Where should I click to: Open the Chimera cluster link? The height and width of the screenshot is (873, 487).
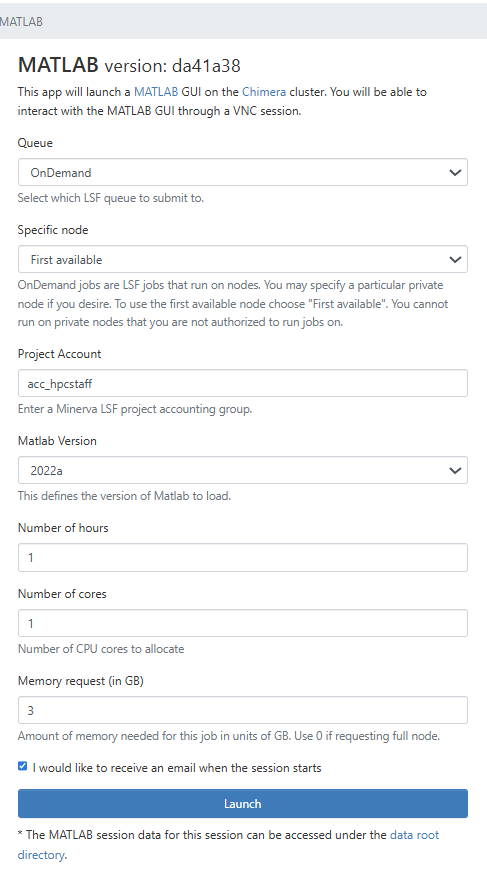click(x=264, y=92)
